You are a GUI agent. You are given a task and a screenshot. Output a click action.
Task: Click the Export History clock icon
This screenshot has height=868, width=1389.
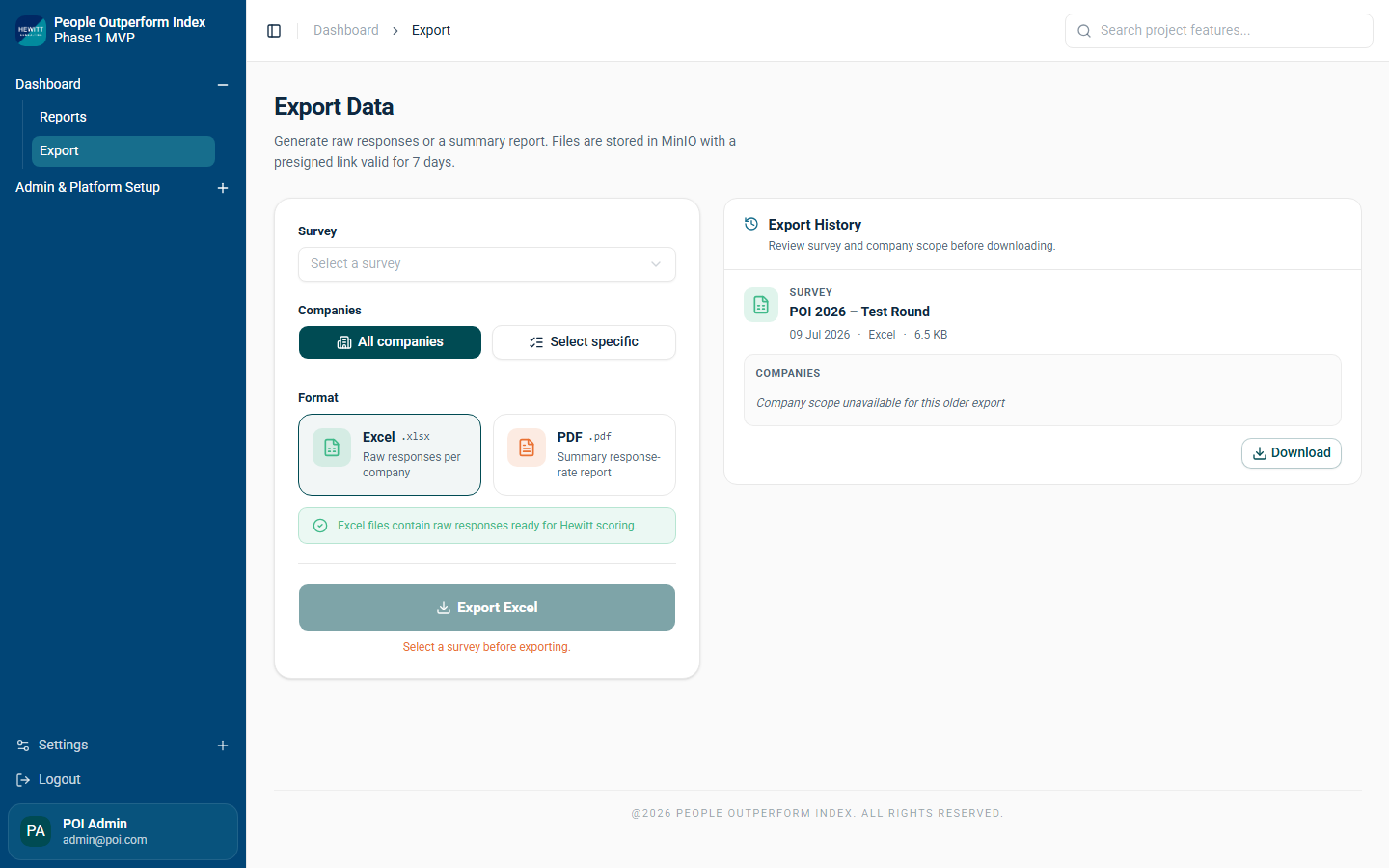pyautogui.click(x=751, y=224)
